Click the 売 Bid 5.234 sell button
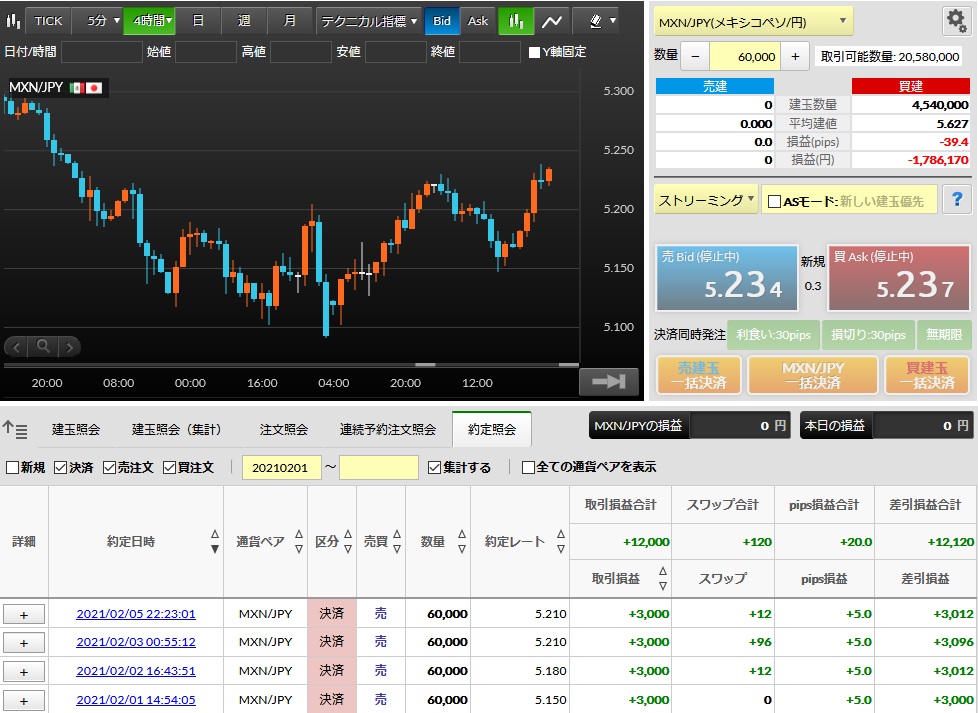Screen dimensions: 978x713 click(726, 278)
